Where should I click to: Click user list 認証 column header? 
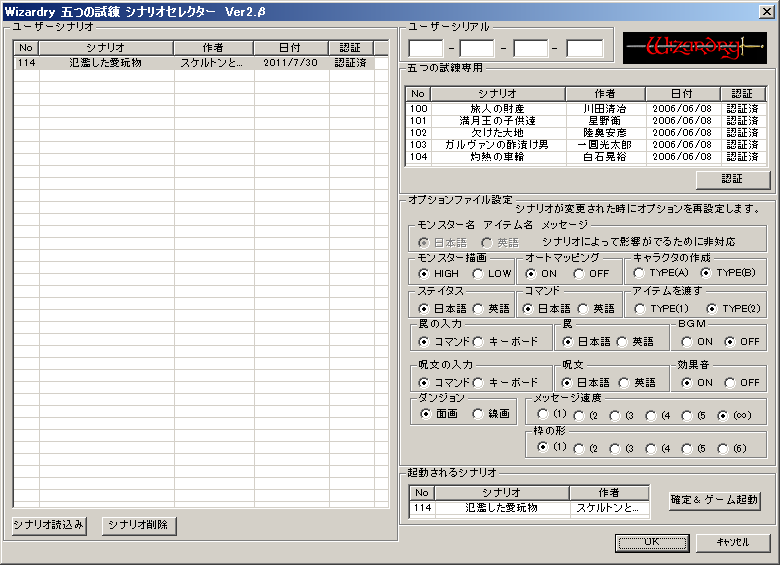351,48
